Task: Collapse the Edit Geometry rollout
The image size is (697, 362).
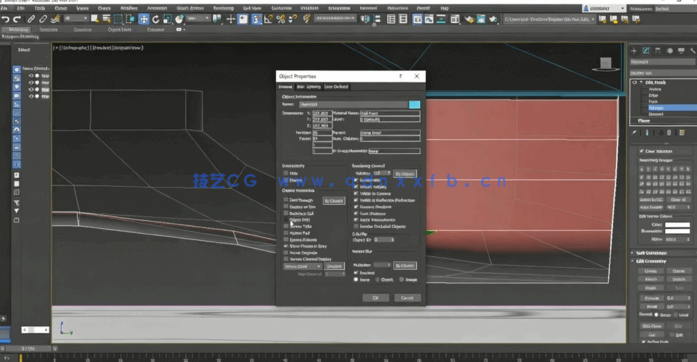Action: (662, 261)
